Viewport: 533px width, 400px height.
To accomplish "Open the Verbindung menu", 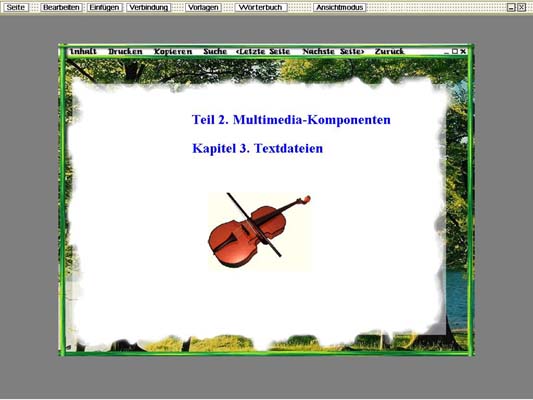I will click(149, 7).
